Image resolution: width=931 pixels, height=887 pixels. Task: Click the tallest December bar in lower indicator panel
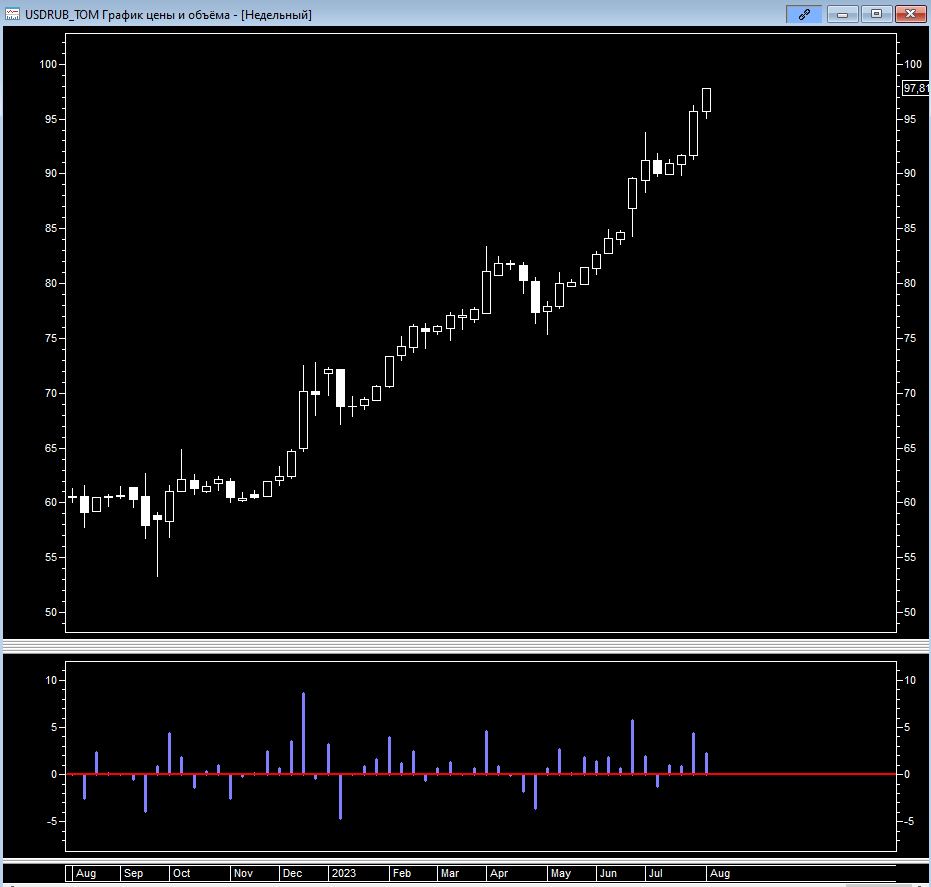coord(303,733)
